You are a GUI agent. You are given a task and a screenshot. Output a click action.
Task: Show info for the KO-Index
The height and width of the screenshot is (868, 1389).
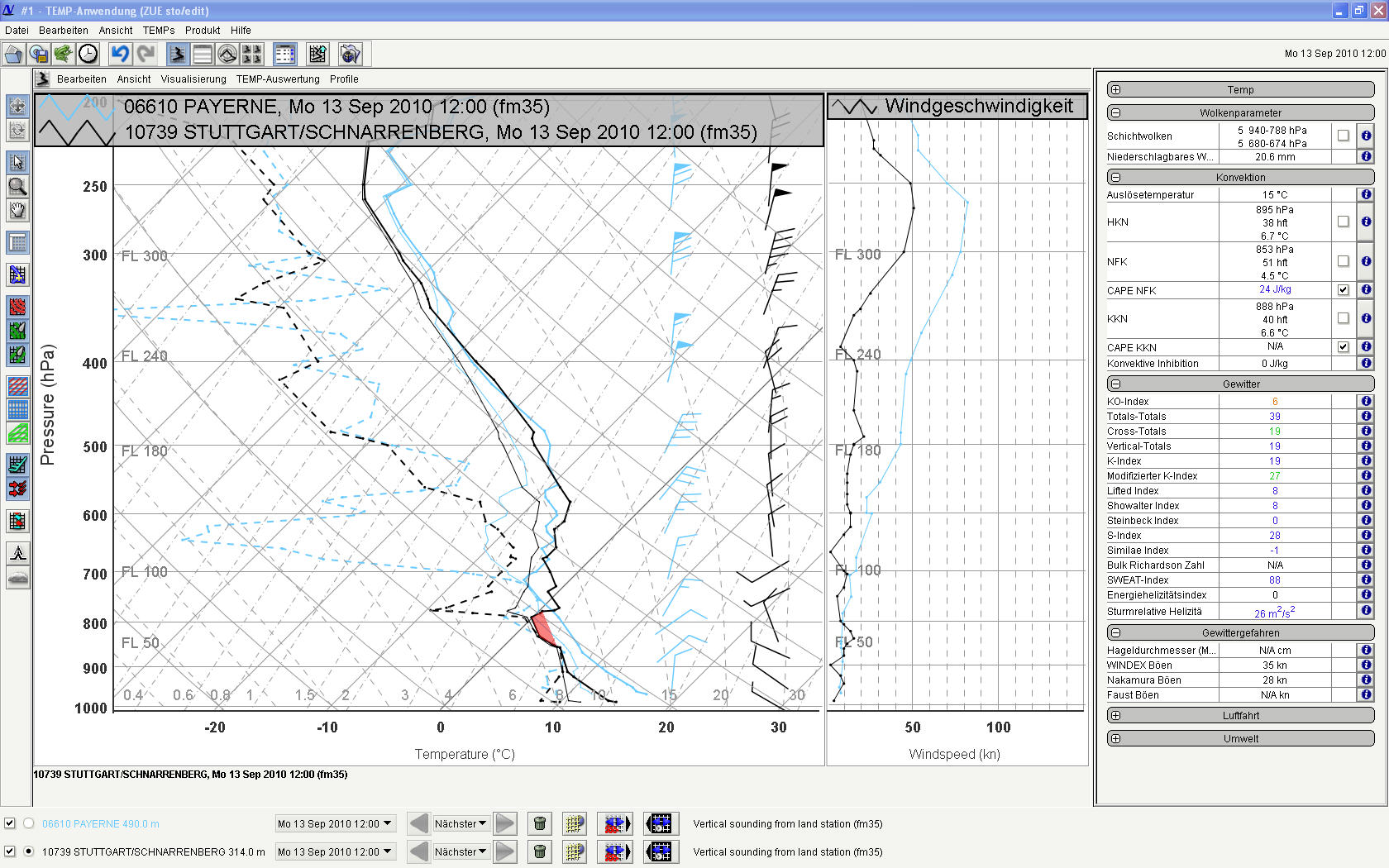pyautogui.click(x=1366, y=401)
